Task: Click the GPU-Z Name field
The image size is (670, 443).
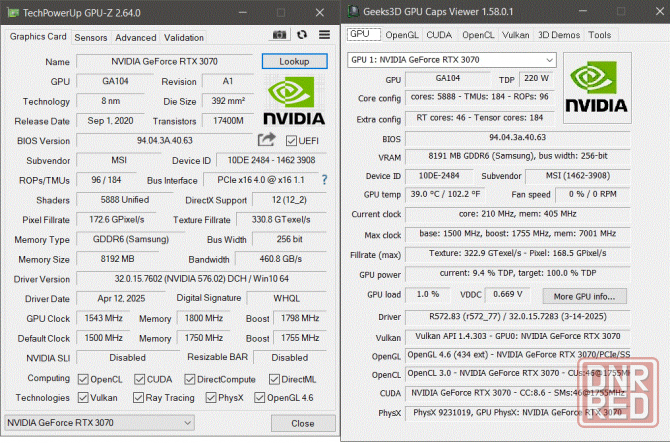Action: click(165, 62)
